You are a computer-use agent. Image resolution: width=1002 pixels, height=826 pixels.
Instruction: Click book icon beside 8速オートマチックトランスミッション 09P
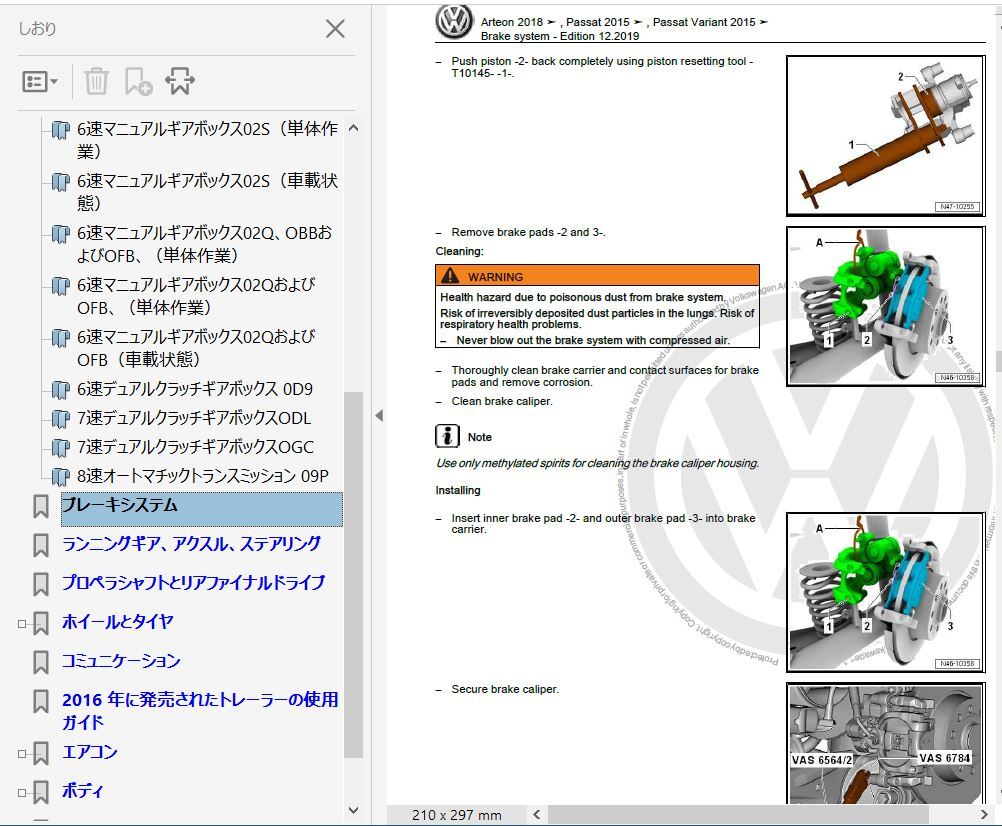[x=60, y=477]
